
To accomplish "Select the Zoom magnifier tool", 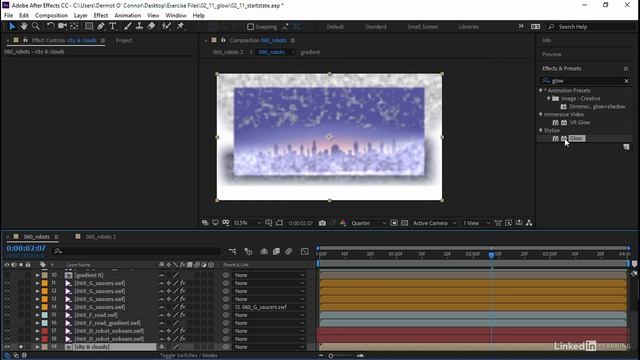I will pos(36,27).
